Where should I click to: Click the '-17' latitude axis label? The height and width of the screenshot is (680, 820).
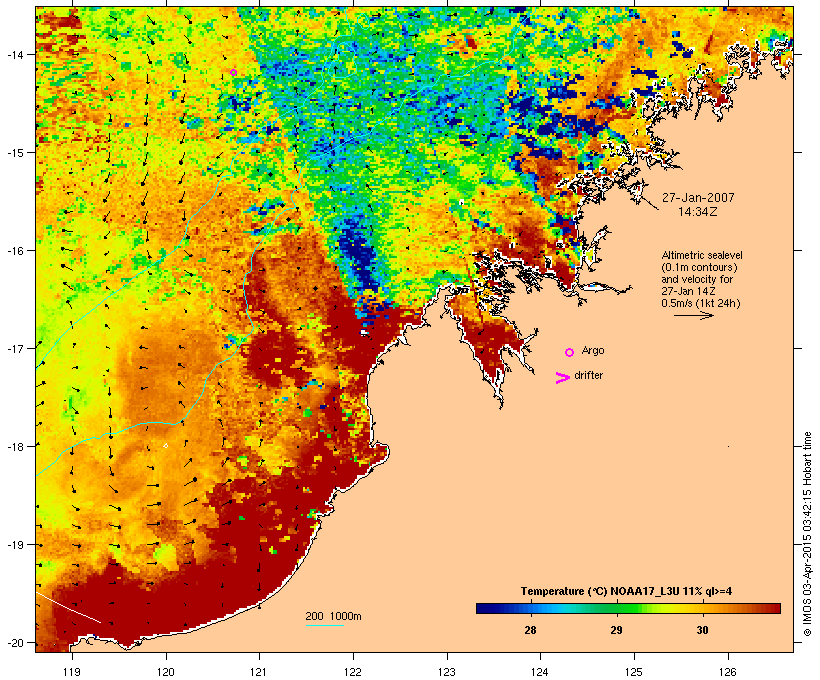coord(15,348)
